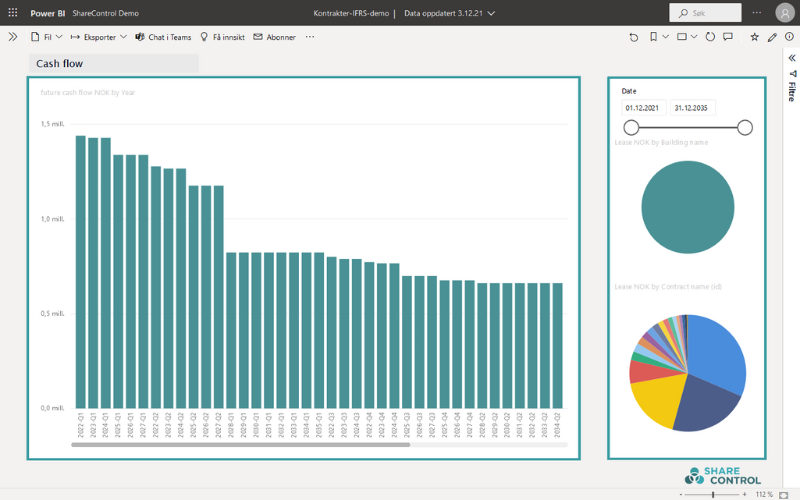This screenshot has height=500, width=800.
Task: Click the refresh visuals icon
Action: coord(710,37)
